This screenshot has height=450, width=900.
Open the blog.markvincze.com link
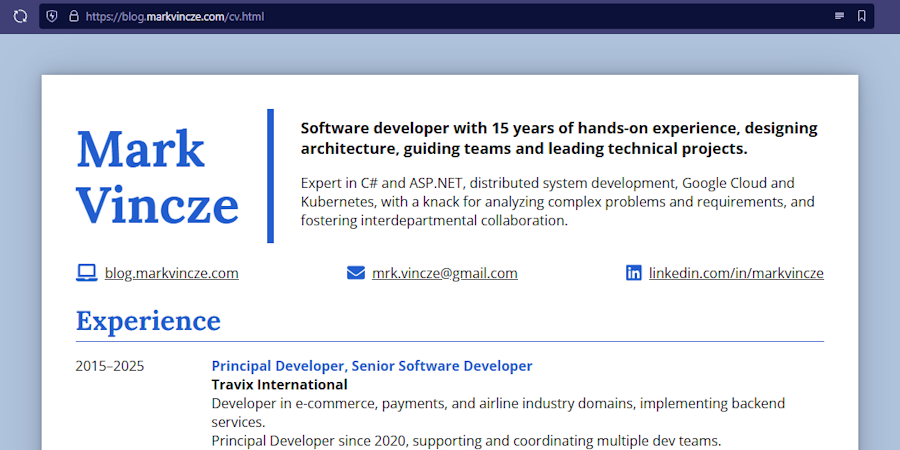pyautogui.click(x=172, y=273)
